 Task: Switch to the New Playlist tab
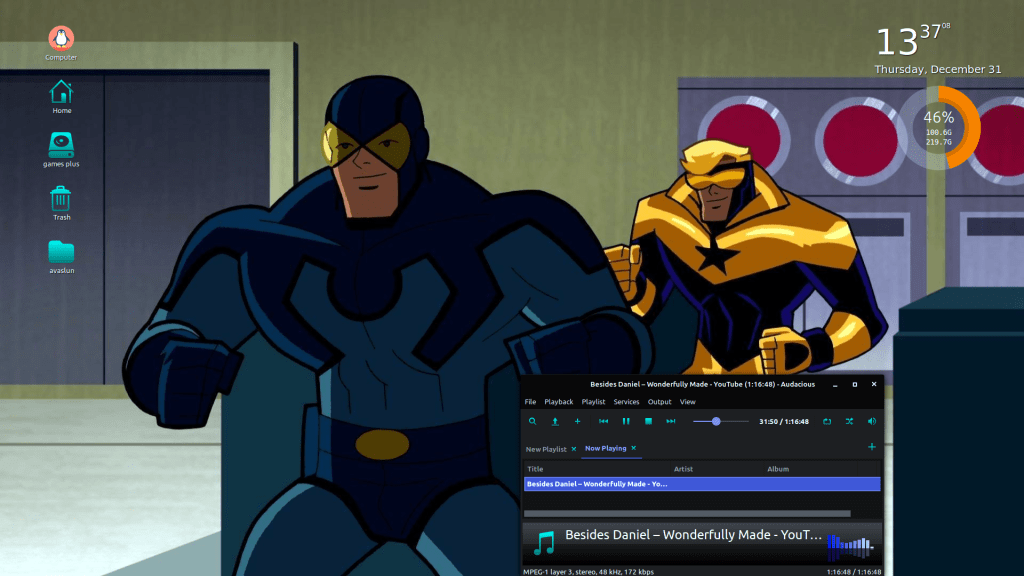pyautogui.click(x=546, y=449)
